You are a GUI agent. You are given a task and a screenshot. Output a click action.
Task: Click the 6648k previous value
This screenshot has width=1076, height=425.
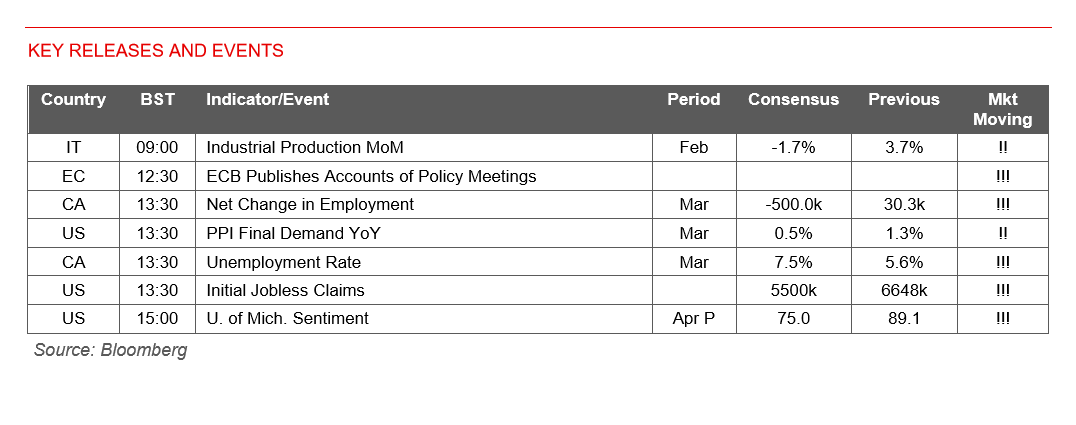click(x=903, y=290)
